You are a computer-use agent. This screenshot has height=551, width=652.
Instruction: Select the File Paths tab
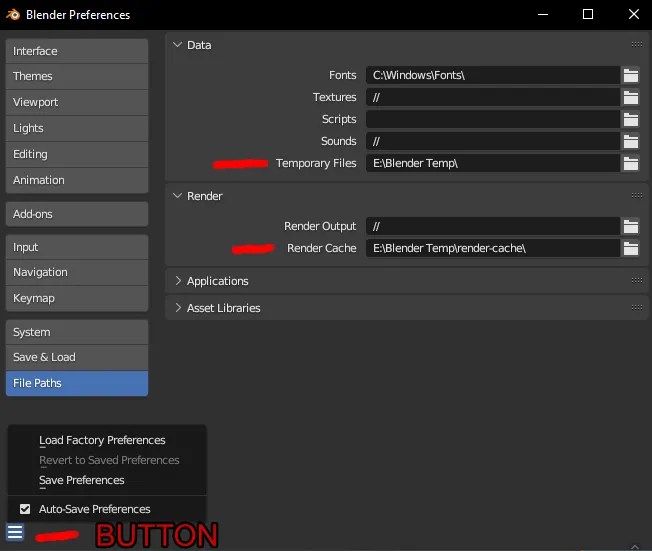pyautogui.click(x=77, y=383)
